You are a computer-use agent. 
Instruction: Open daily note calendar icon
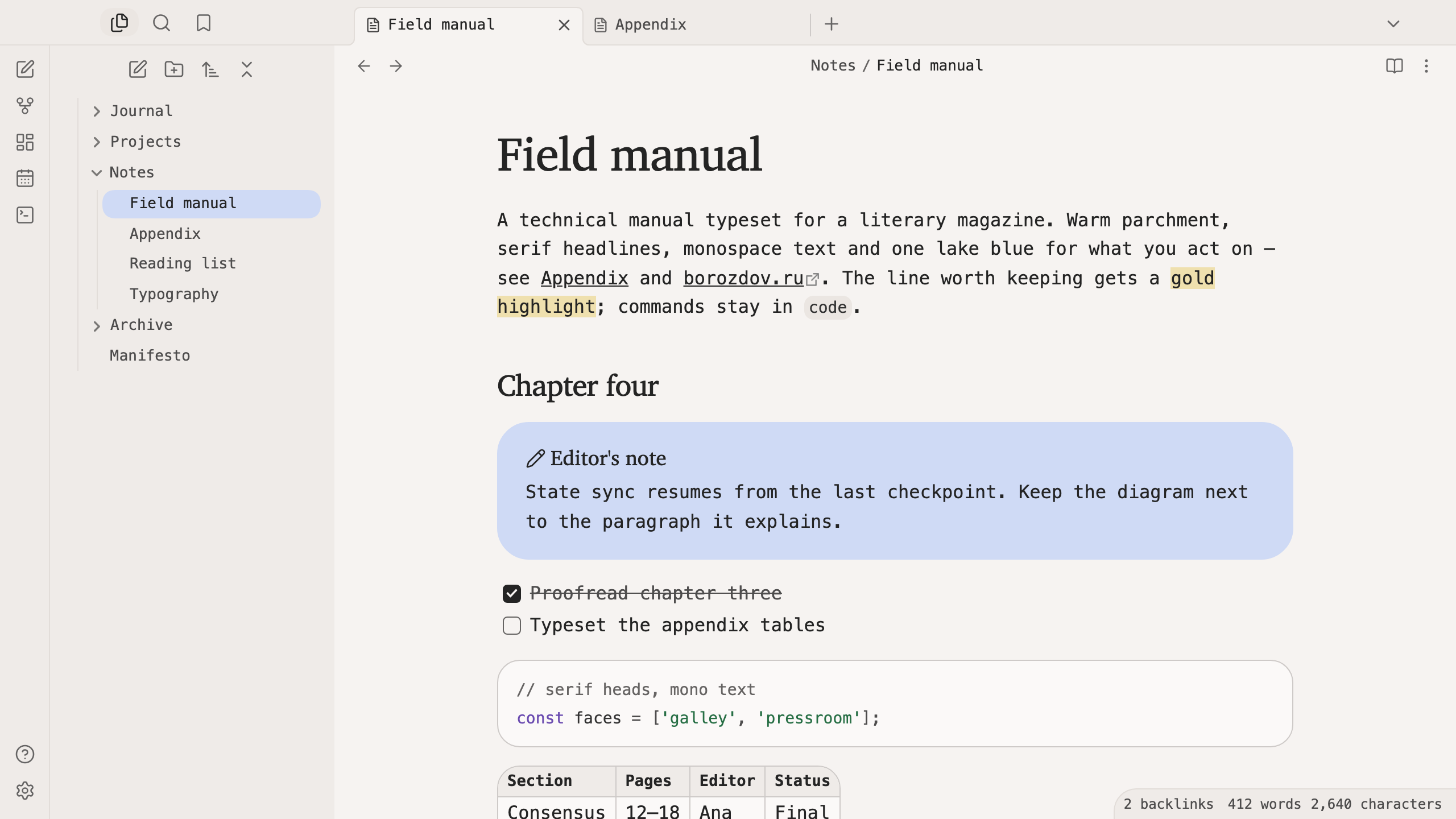[25, 179]
